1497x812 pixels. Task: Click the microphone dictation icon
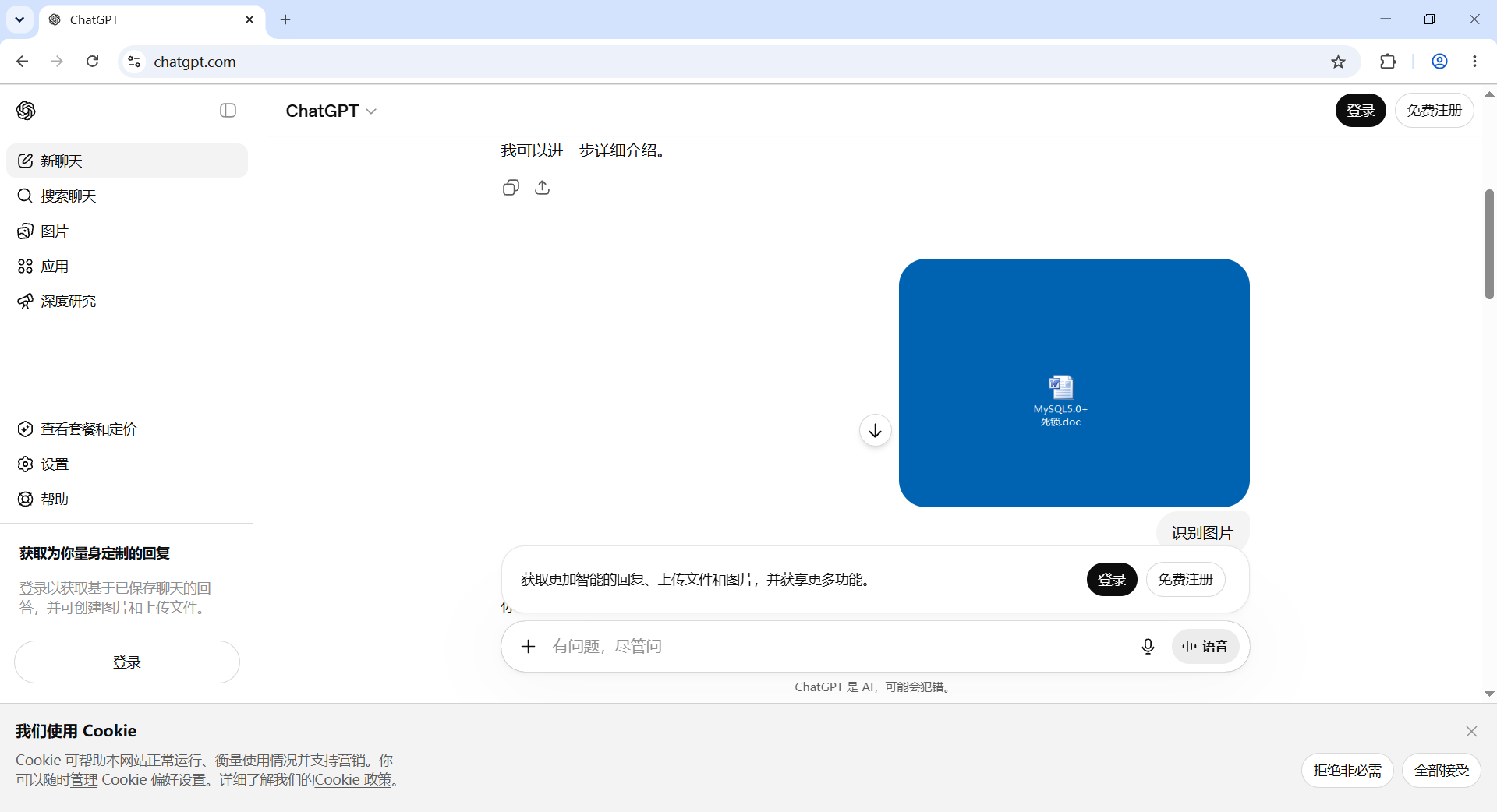click(x=1148, y=646)
